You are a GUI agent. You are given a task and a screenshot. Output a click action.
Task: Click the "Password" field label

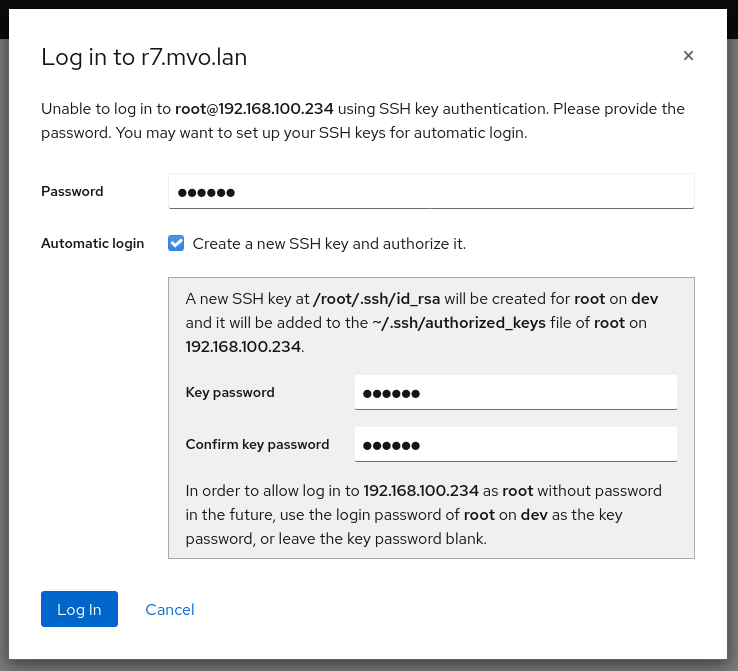72,191
